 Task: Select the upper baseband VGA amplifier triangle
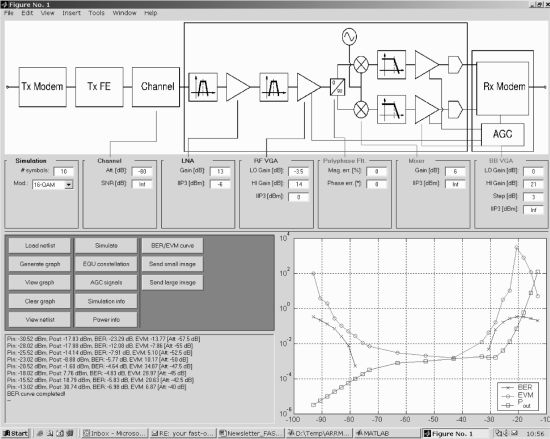[x=427, y=65]
